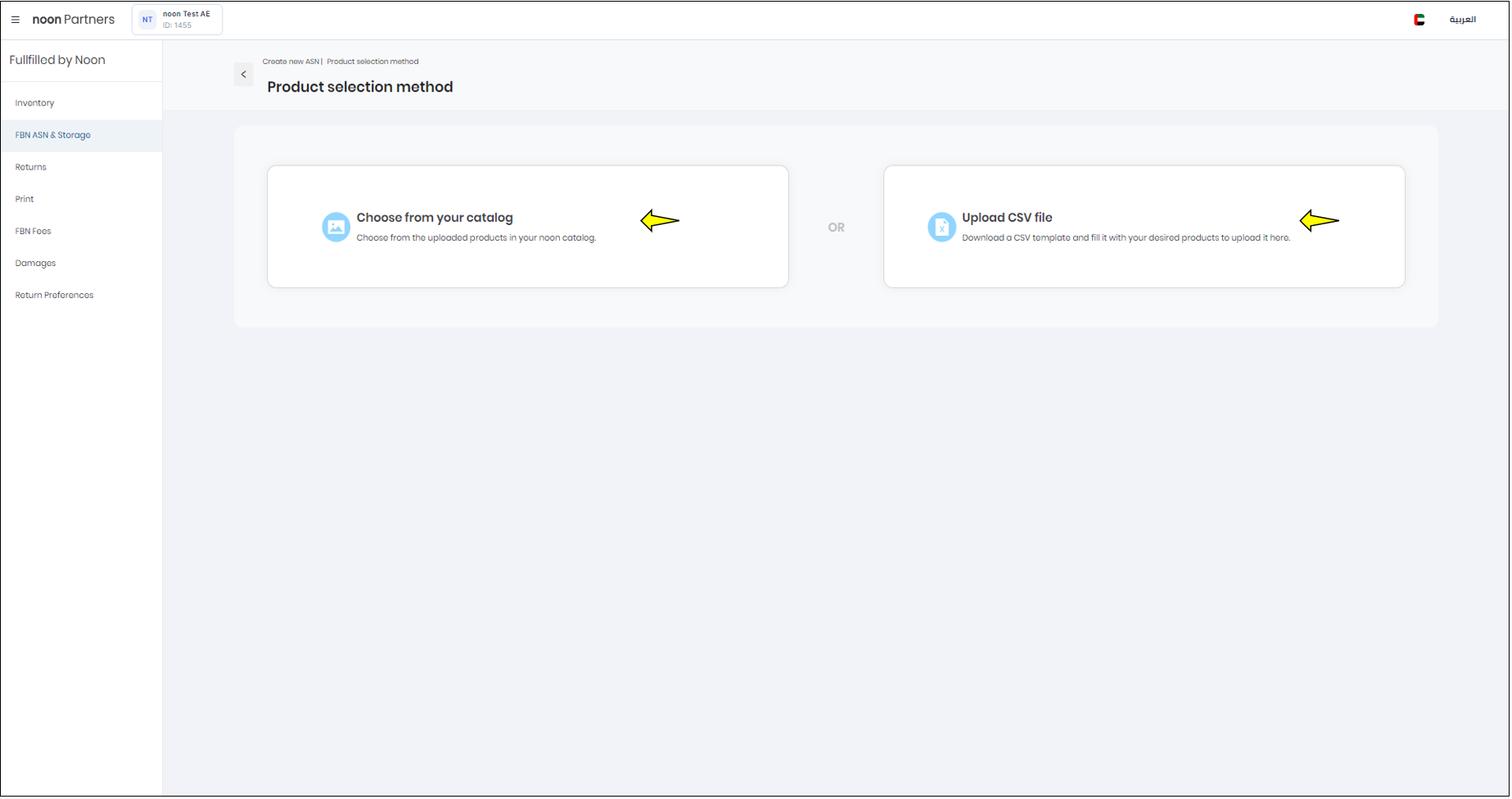Click the NT account avatar
Image resolution: width=1512 pixels, height=799 pixels.
click(x=147, y=19)
